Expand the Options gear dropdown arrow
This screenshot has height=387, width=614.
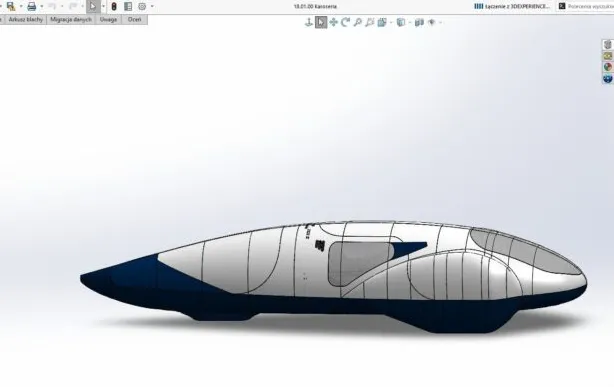pyautogui.click(x=152, y=6)
